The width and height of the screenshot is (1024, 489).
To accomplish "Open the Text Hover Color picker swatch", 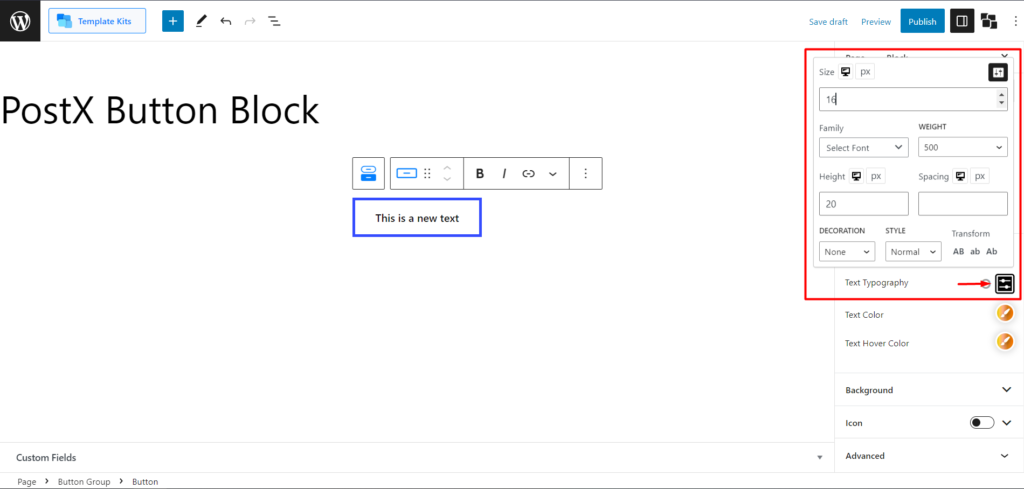I will point(1004,341).
